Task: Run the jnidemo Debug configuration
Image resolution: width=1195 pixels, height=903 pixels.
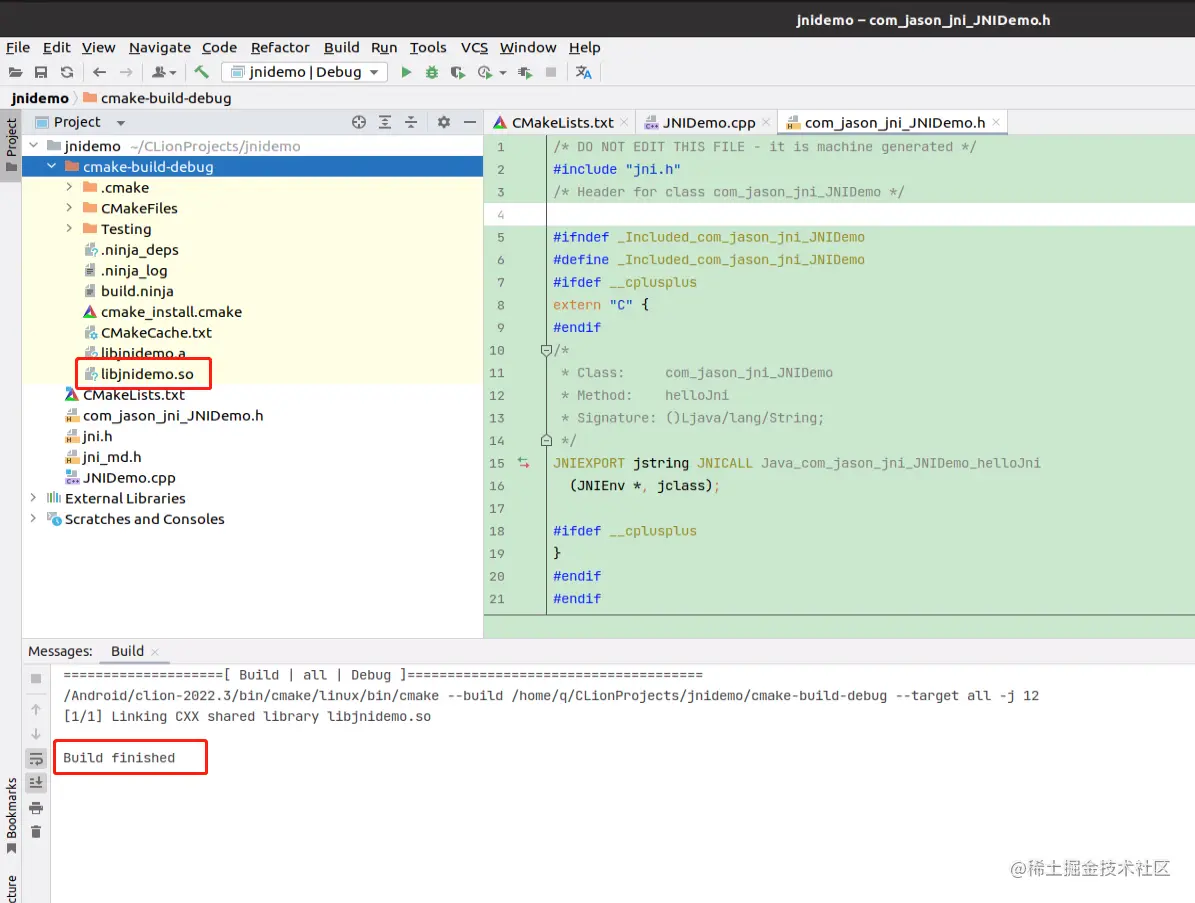Action: coord(407,72)
